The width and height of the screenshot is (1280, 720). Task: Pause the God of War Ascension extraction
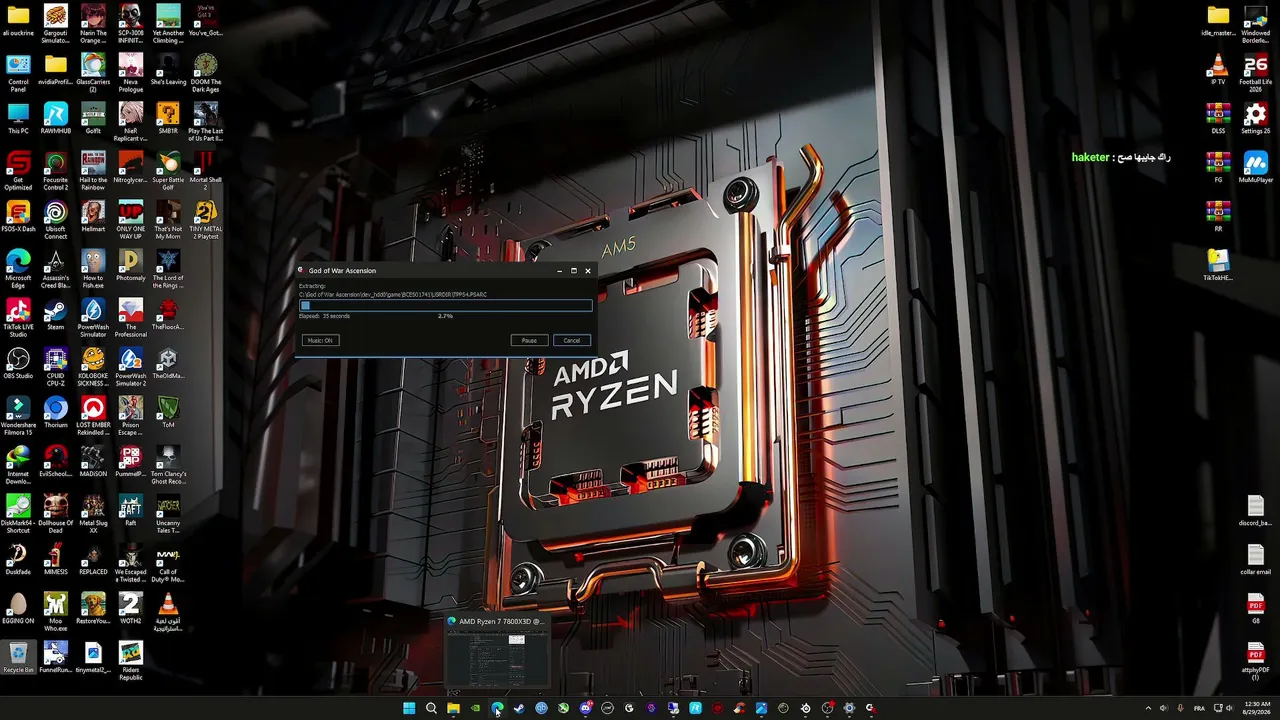tap(529, 340)
